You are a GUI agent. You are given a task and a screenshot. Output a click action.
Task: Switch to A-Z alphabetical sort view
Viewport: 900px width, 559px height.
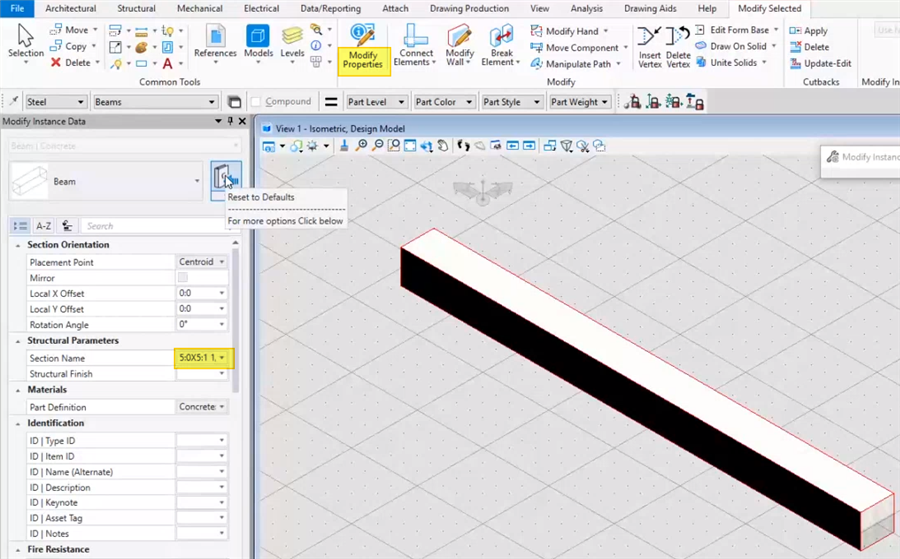click(x=44, y=226)
